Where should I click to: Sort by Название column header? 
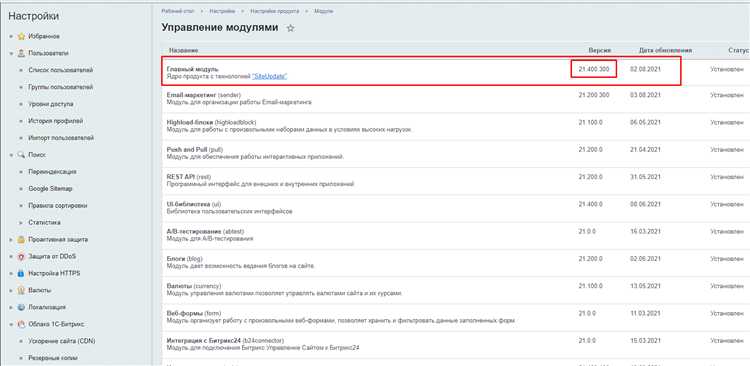pos(184,50)
